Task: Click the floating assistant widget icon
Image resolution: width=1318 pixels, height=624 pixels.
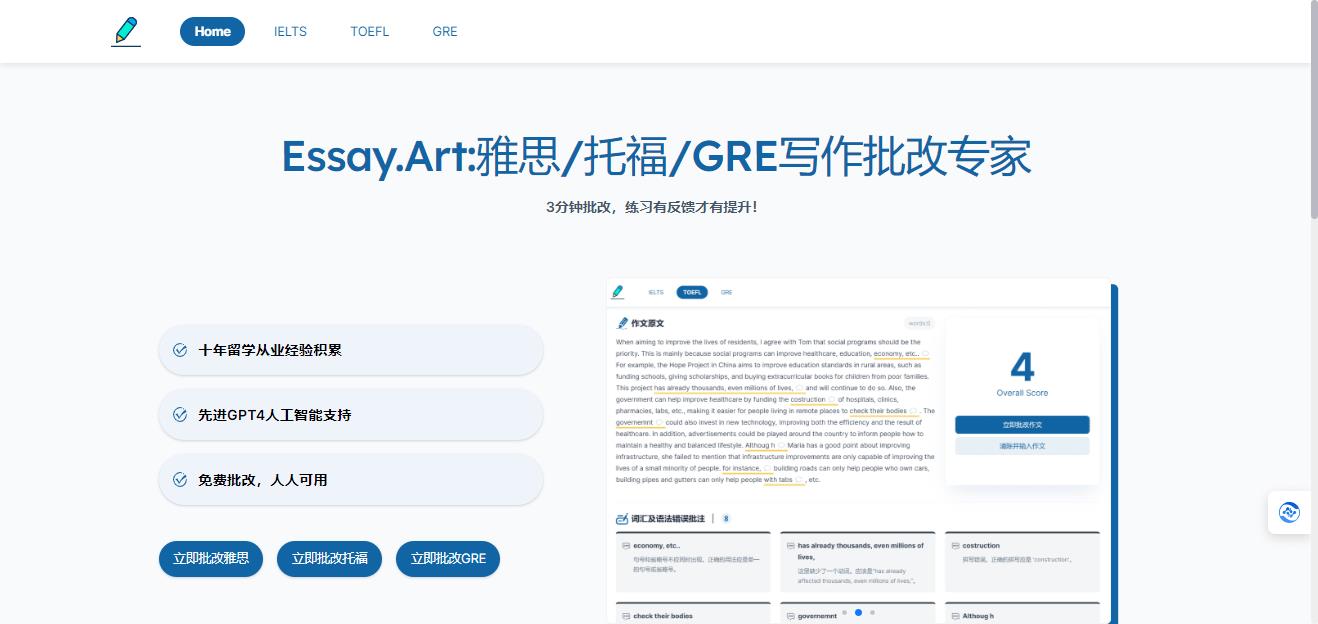Action: tap(1289, 512)
